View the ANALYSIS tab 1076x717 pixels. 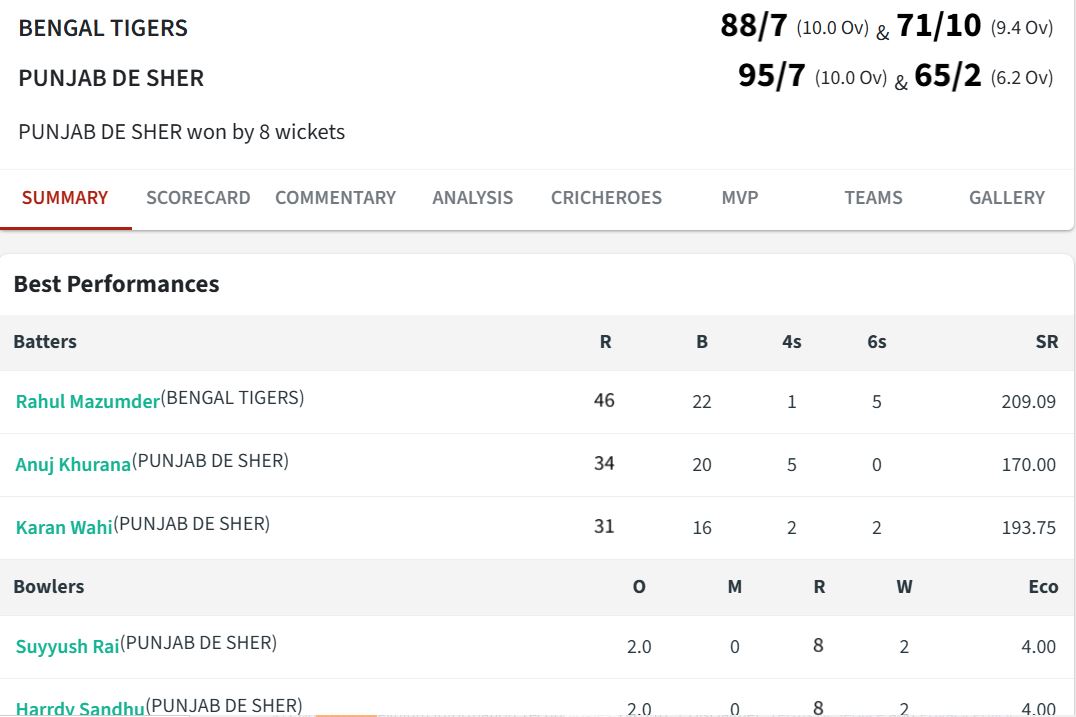[473, 197]
